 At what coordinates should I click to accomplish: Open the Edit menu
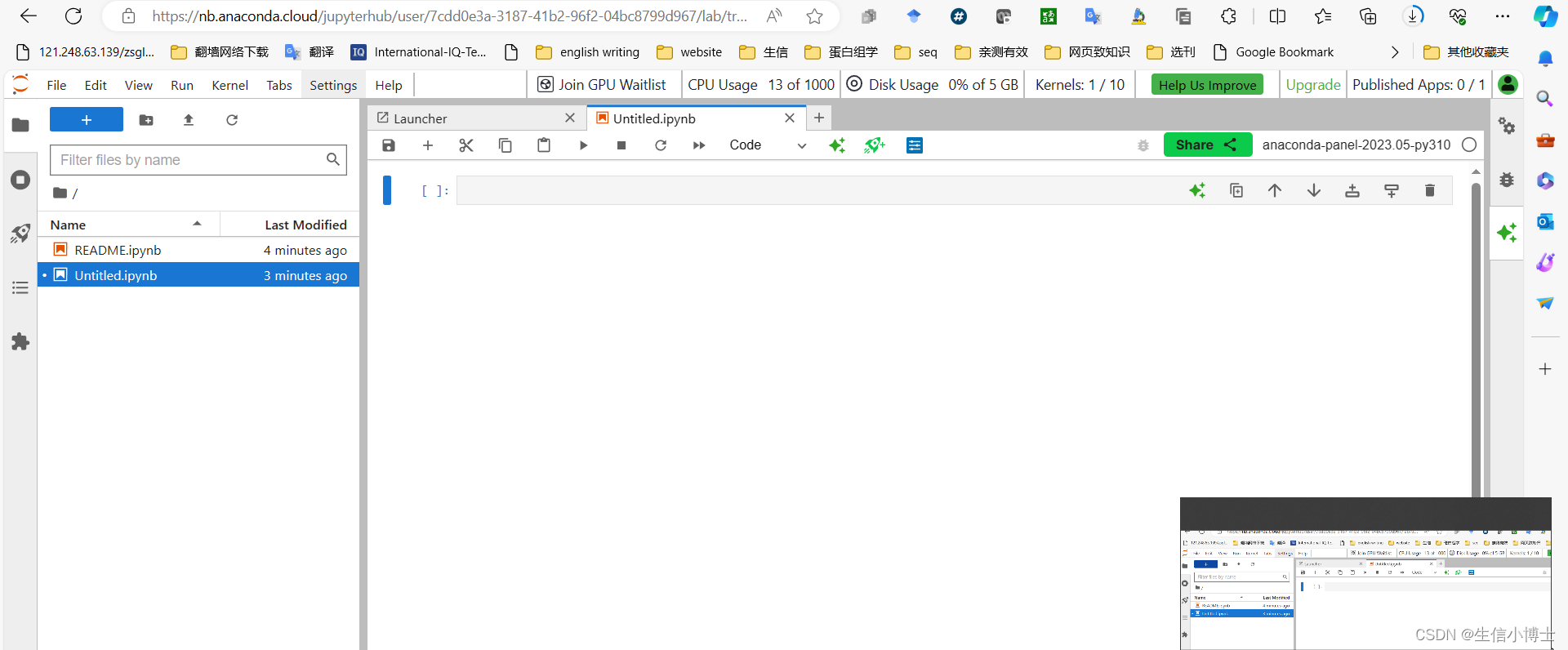(x=96, y=85)
